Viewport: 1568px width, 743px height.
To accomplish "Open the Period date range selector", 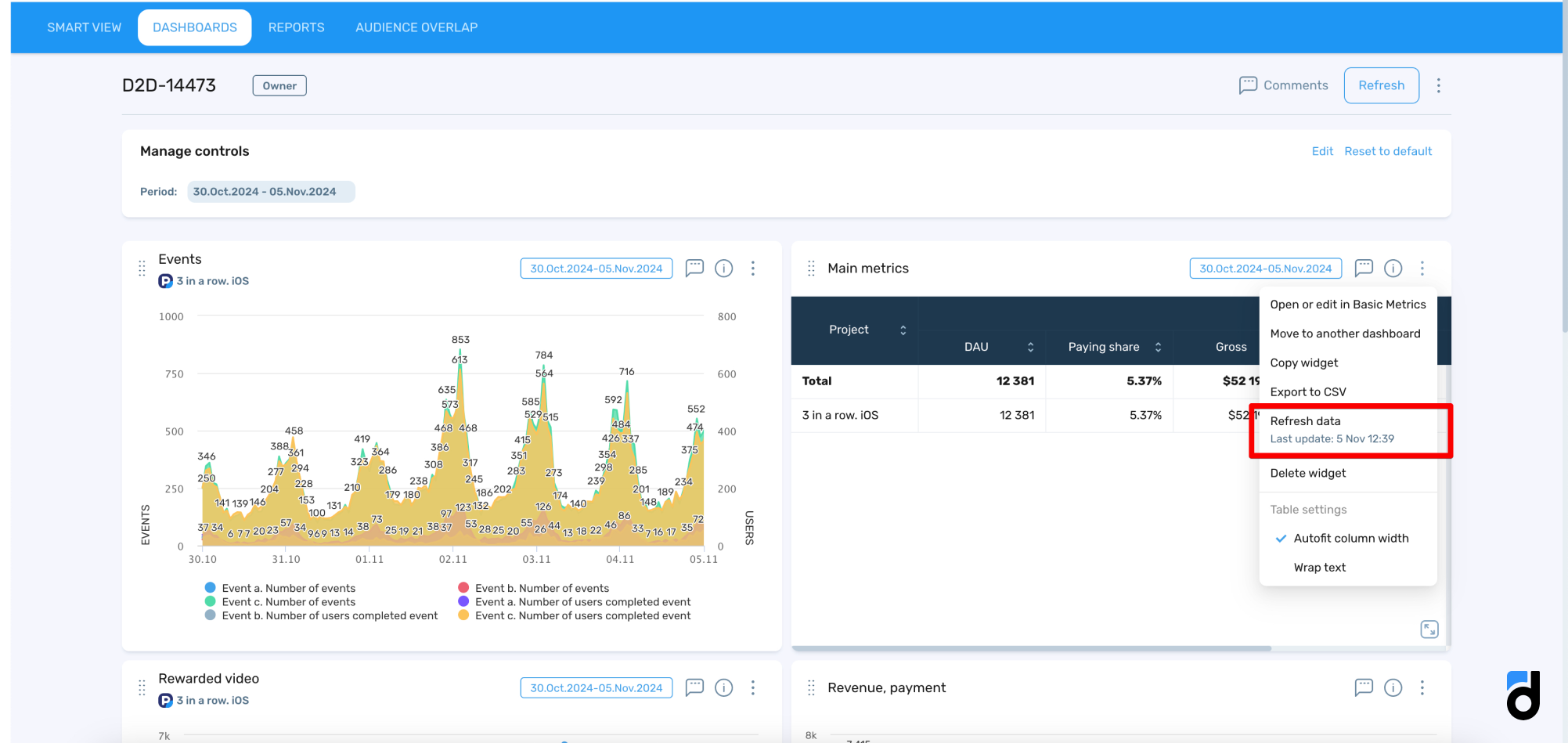I will coord(271,191).
